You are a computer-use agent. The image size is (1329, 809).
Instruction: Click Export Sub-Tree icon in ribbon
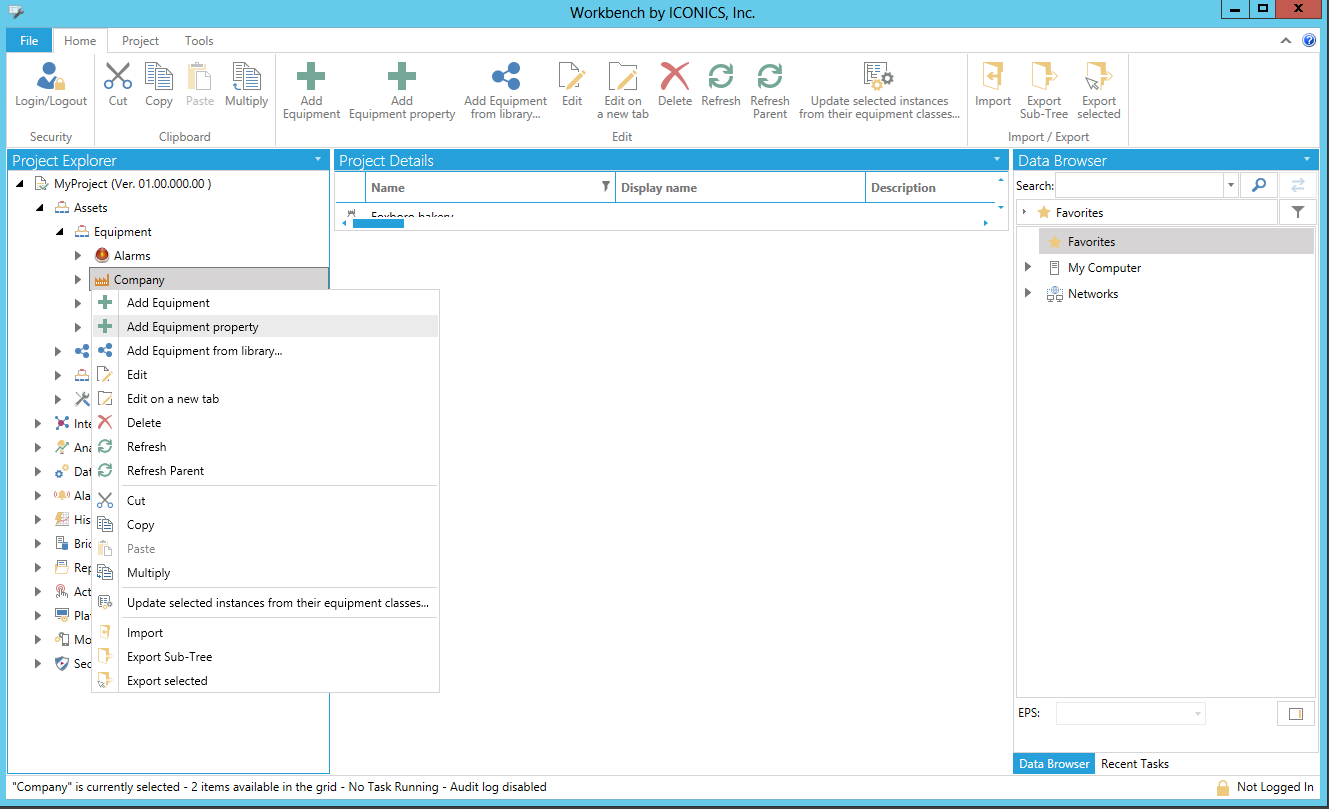(1043, 78)
